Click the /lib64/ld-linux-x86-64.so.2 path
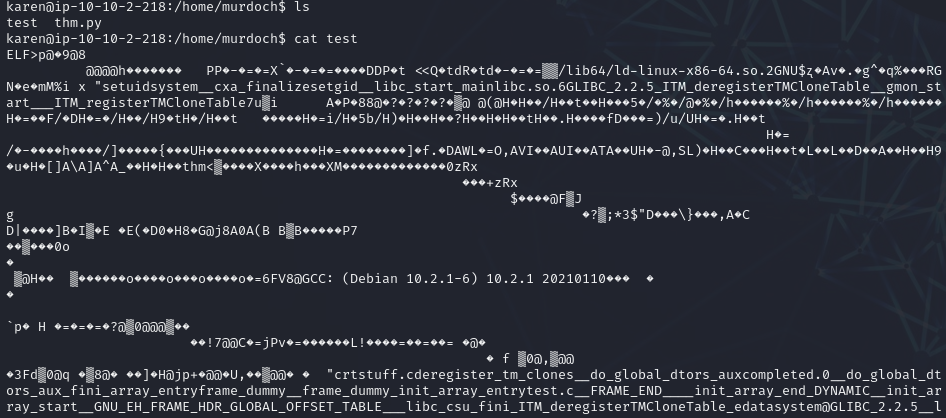Viewport: 946px width, 418px height. point(667,71)
